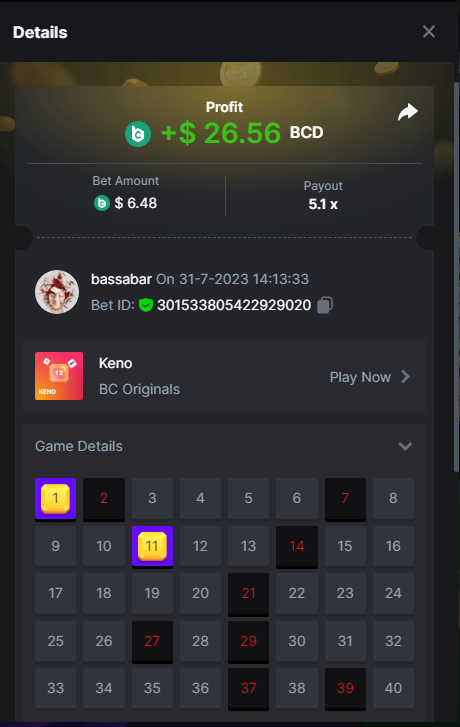Screen dimensions: 460x727
Task: Collapse the Game Details section
Action: 405,446
